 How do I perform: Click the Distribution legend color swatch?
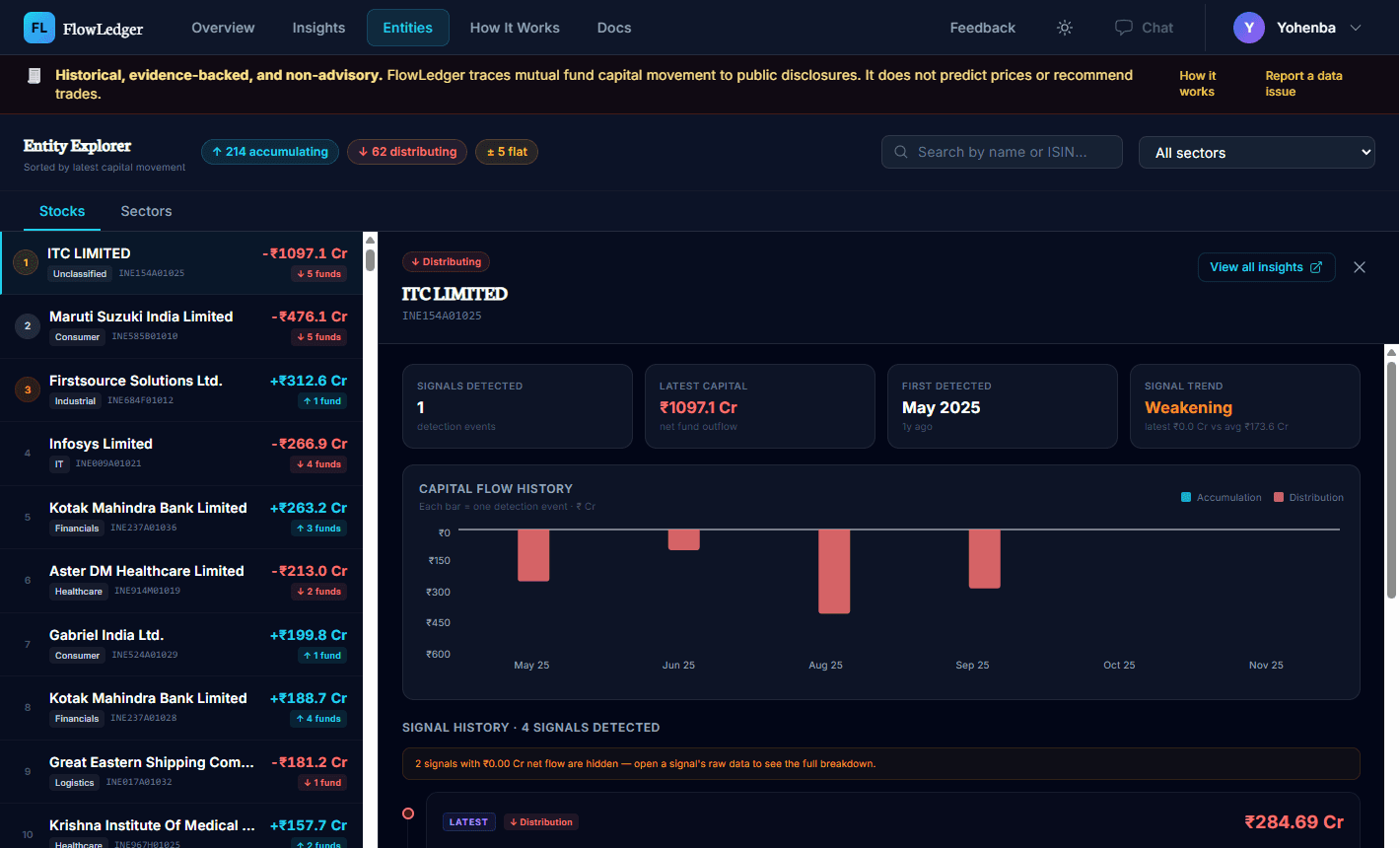click(x=1279, y=497)
